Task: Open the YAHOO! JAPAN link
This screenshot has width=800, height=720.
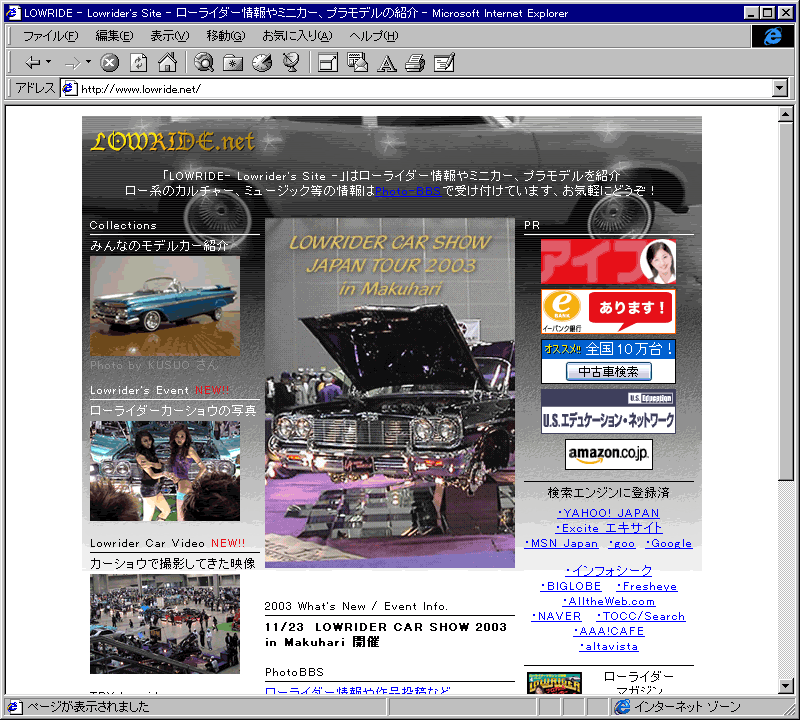Action: coord(608,513)
